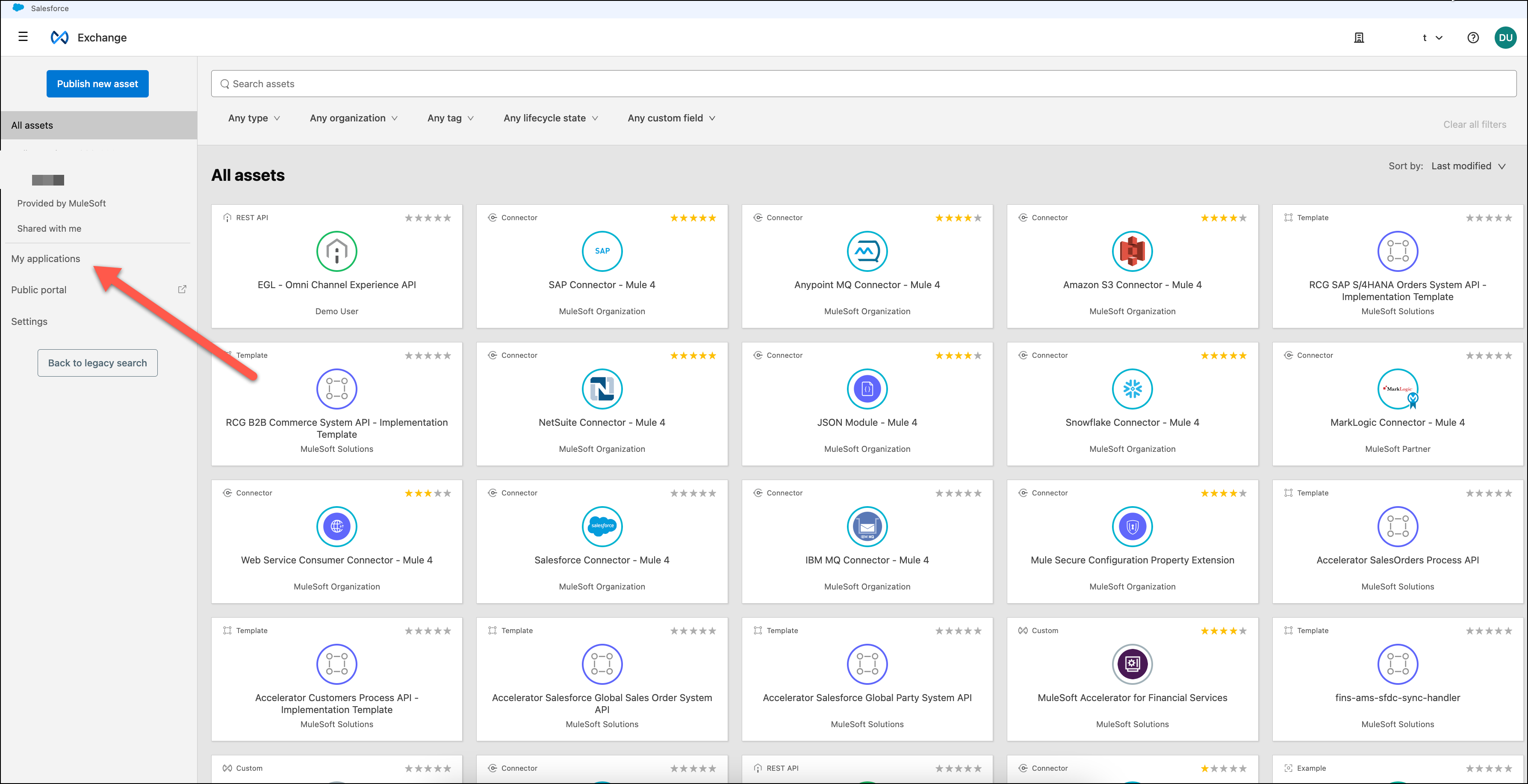Open Amazon S3 Connector - Mule 4 title

1133,285
